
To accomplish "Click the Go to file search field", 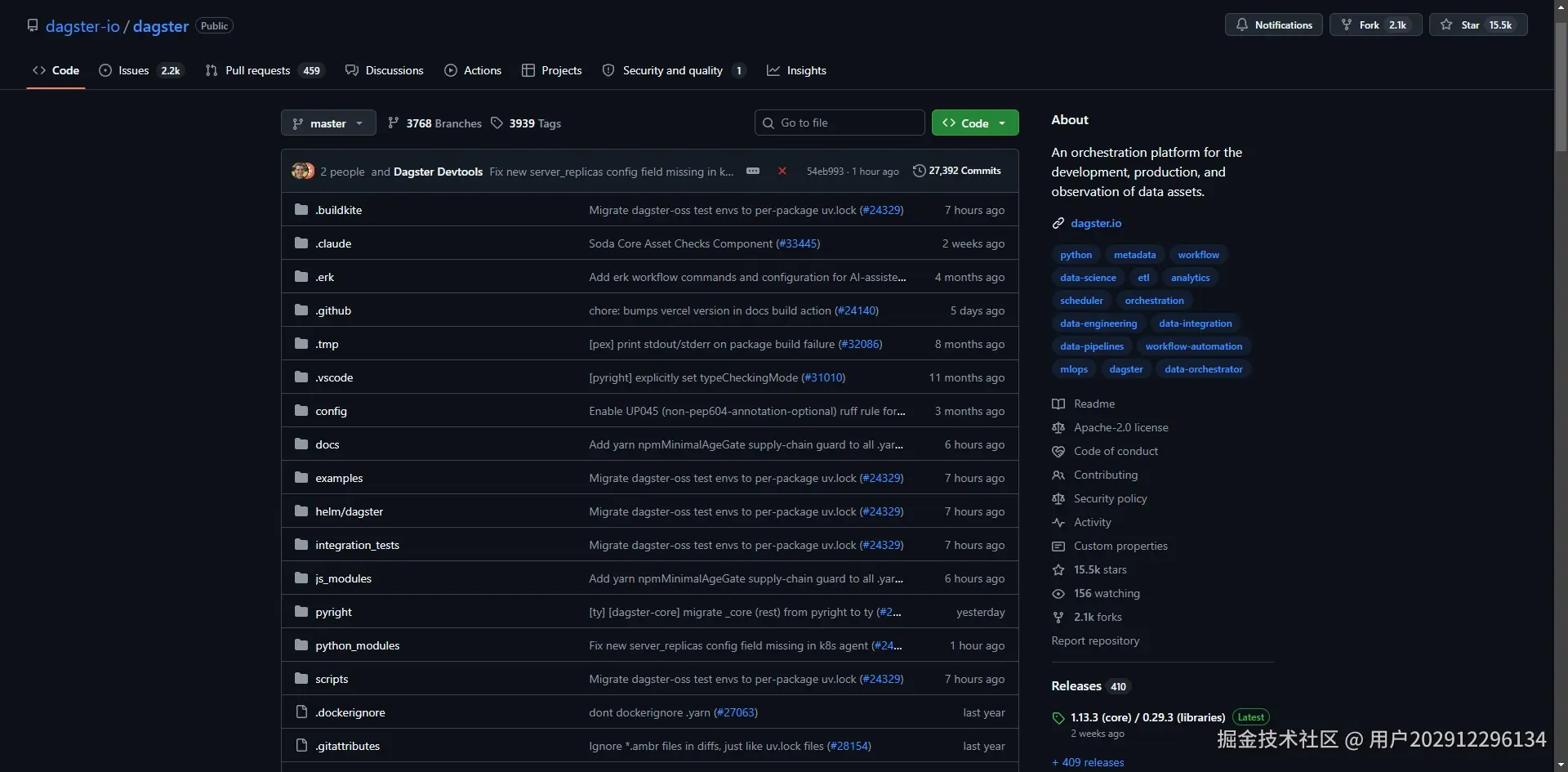I will 840,123.
